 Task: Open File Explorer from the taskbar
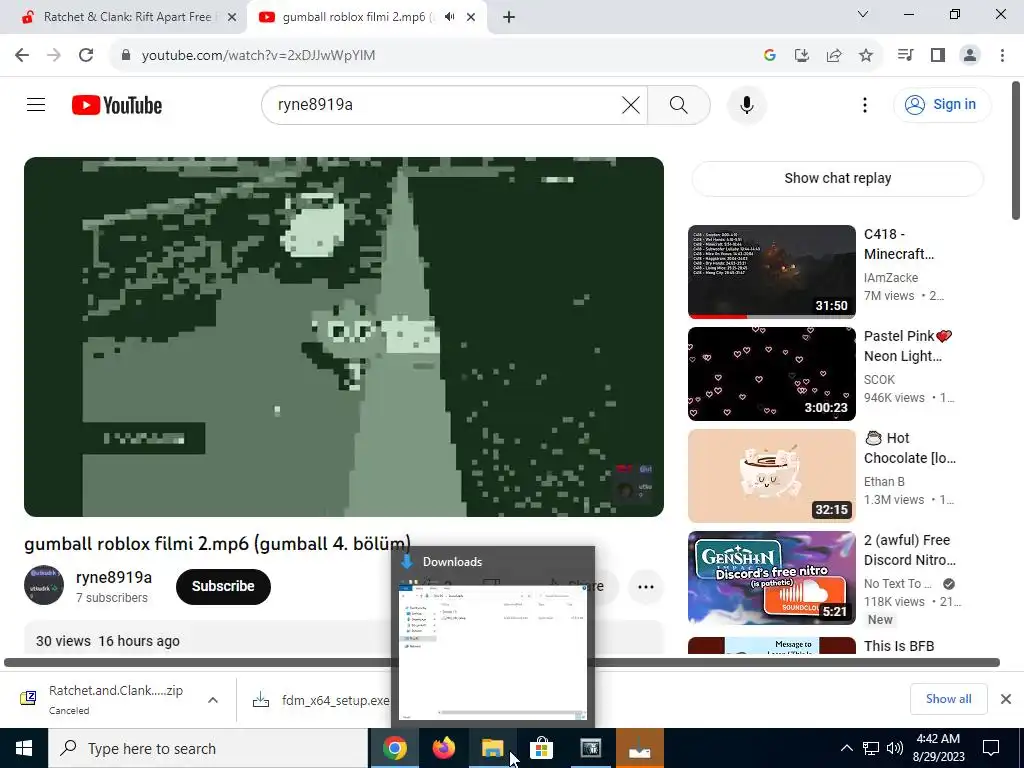pyautogui.click(x=492, y=748)
